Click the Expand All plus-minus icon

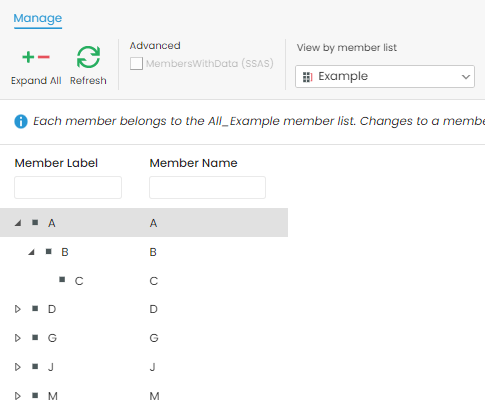coord(36,57)
